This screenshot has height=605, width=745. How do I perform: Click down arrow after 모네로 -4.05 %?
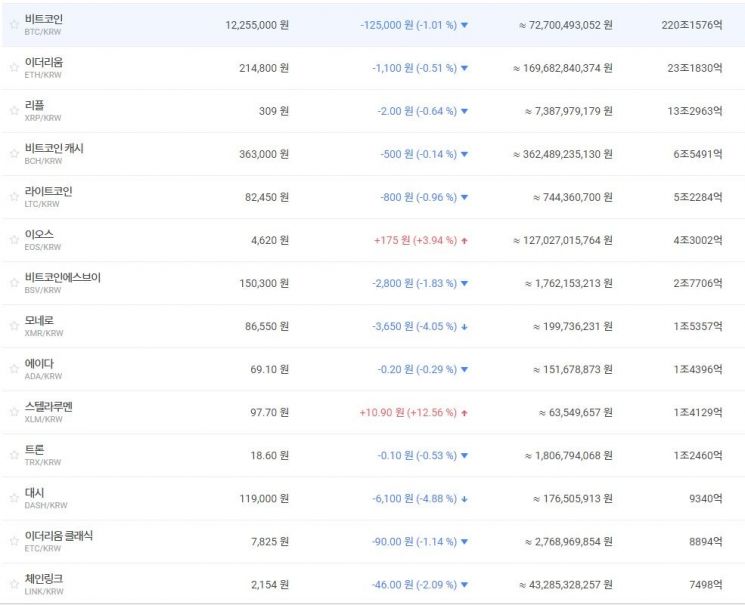[x=465, y=327]
